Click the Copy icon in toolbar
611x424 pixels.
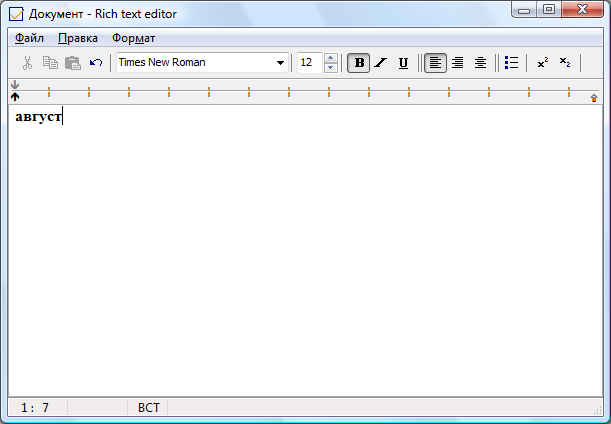[x=50, y=63]
